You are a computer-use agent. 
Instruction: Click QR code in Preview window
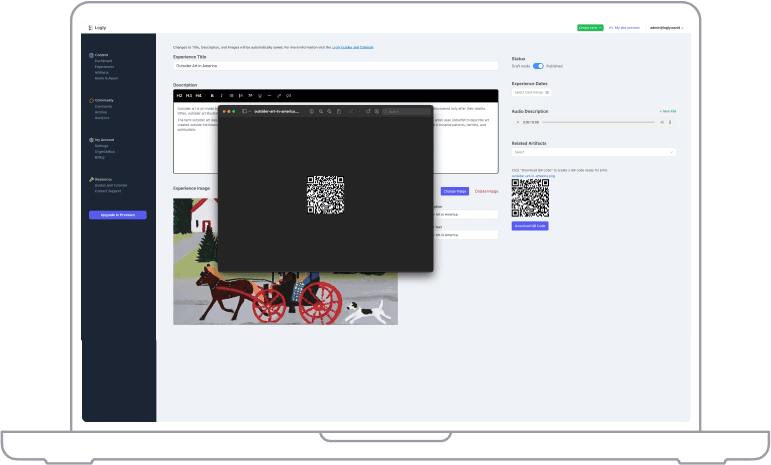coord(326,195)
